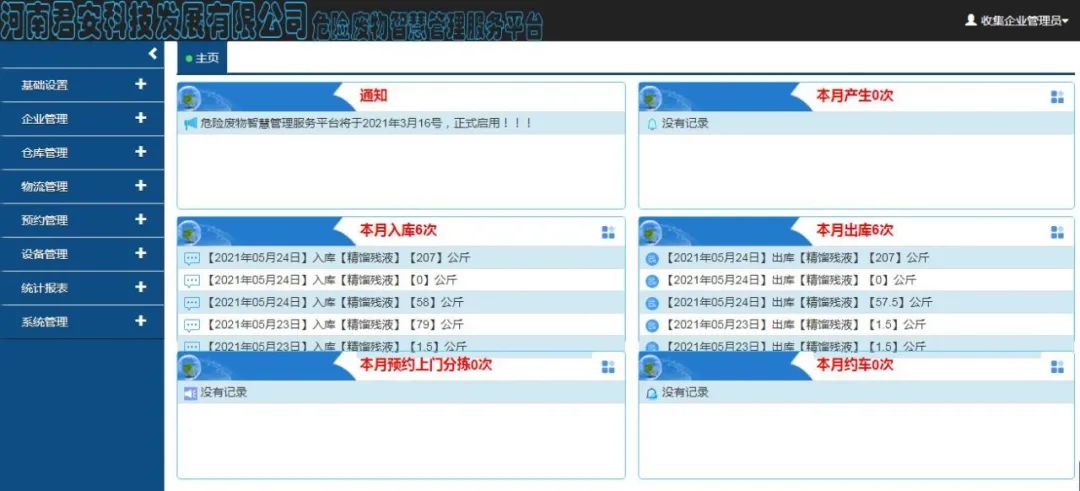
Task: Expand the 系统管理 menu plus icon
Action: click(x=141, y=320)
